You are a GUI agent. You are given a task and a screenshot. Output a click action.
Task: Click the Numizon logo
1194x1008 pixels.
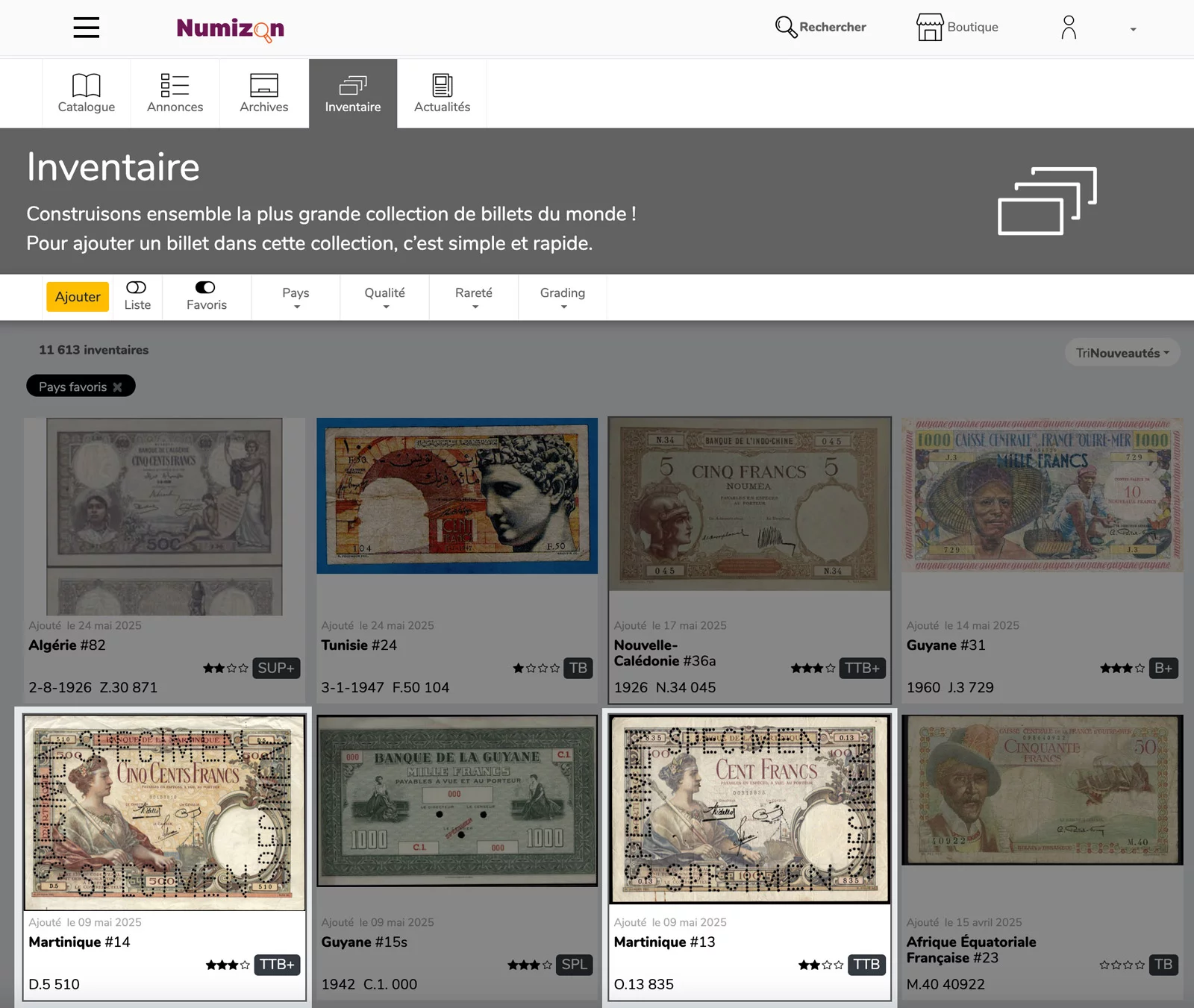pyautogui.click(x=230, y=28)
